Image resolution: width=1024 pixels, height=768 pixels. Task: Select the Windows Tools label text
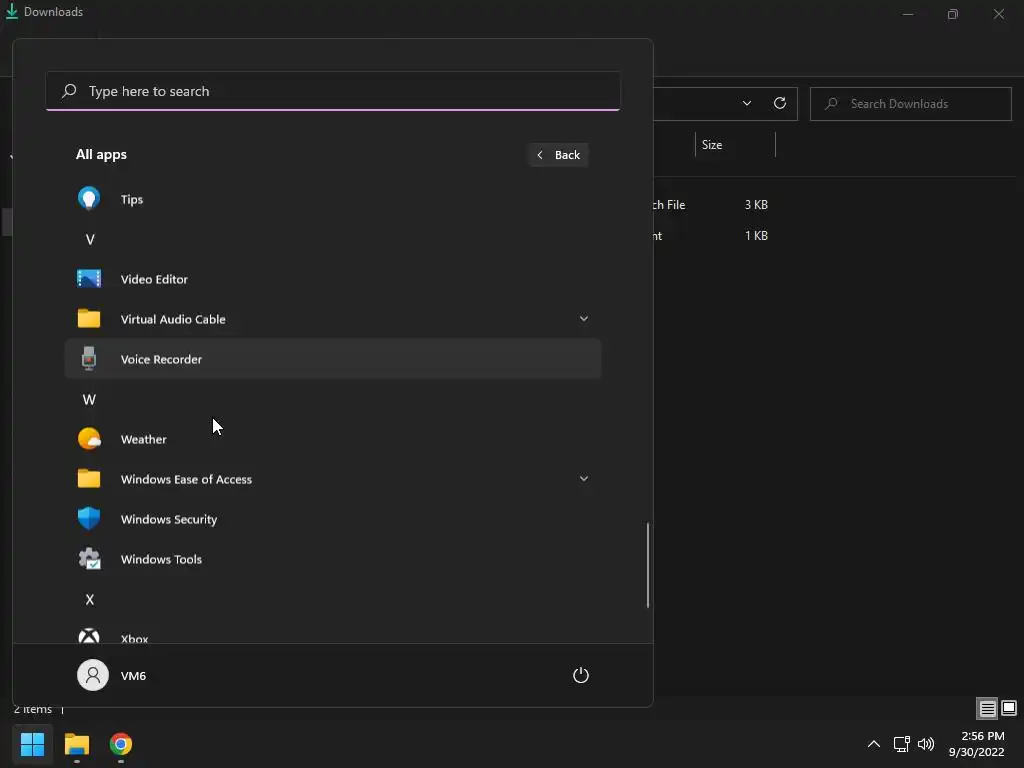coord(161,559)
